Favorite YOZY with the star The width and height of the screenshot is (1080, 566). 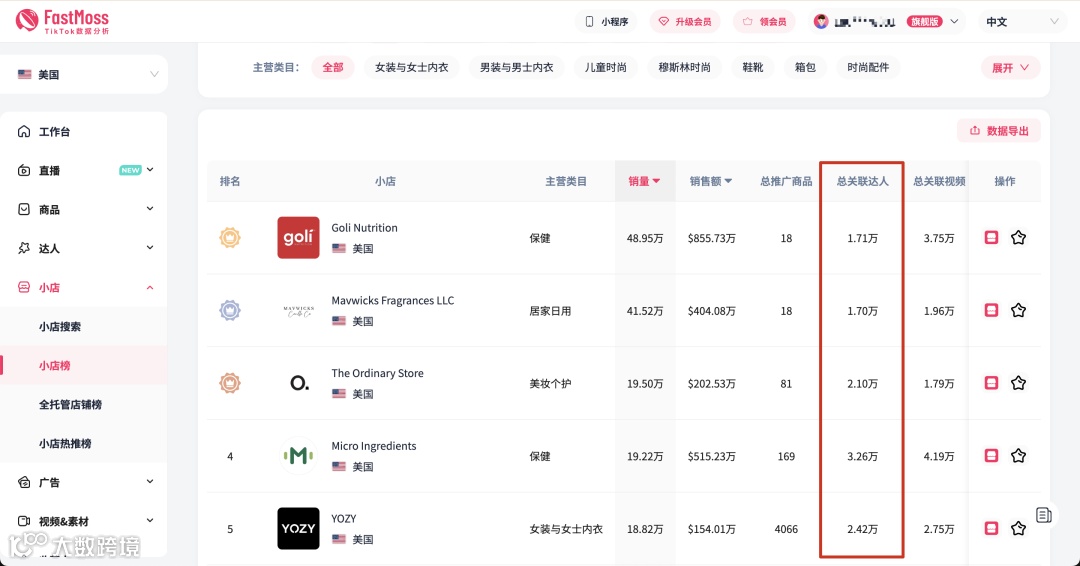pos(1019,528)
